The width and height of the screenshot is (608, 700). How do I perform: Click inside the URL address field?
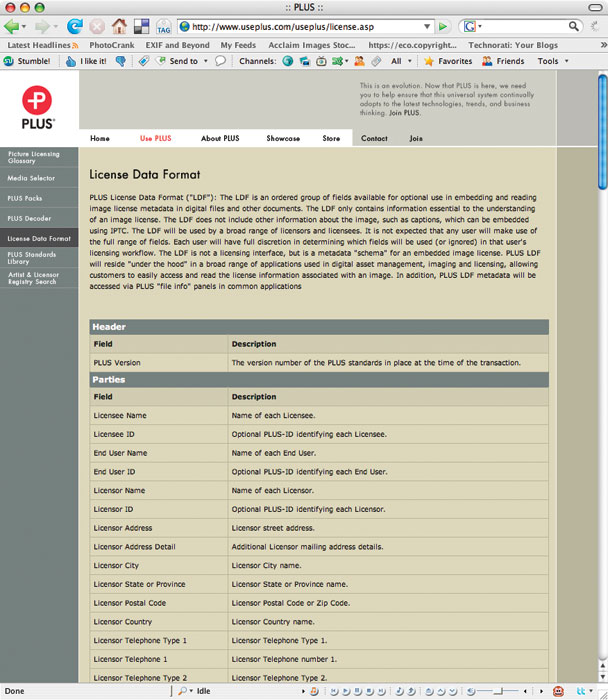pos(306,27)
